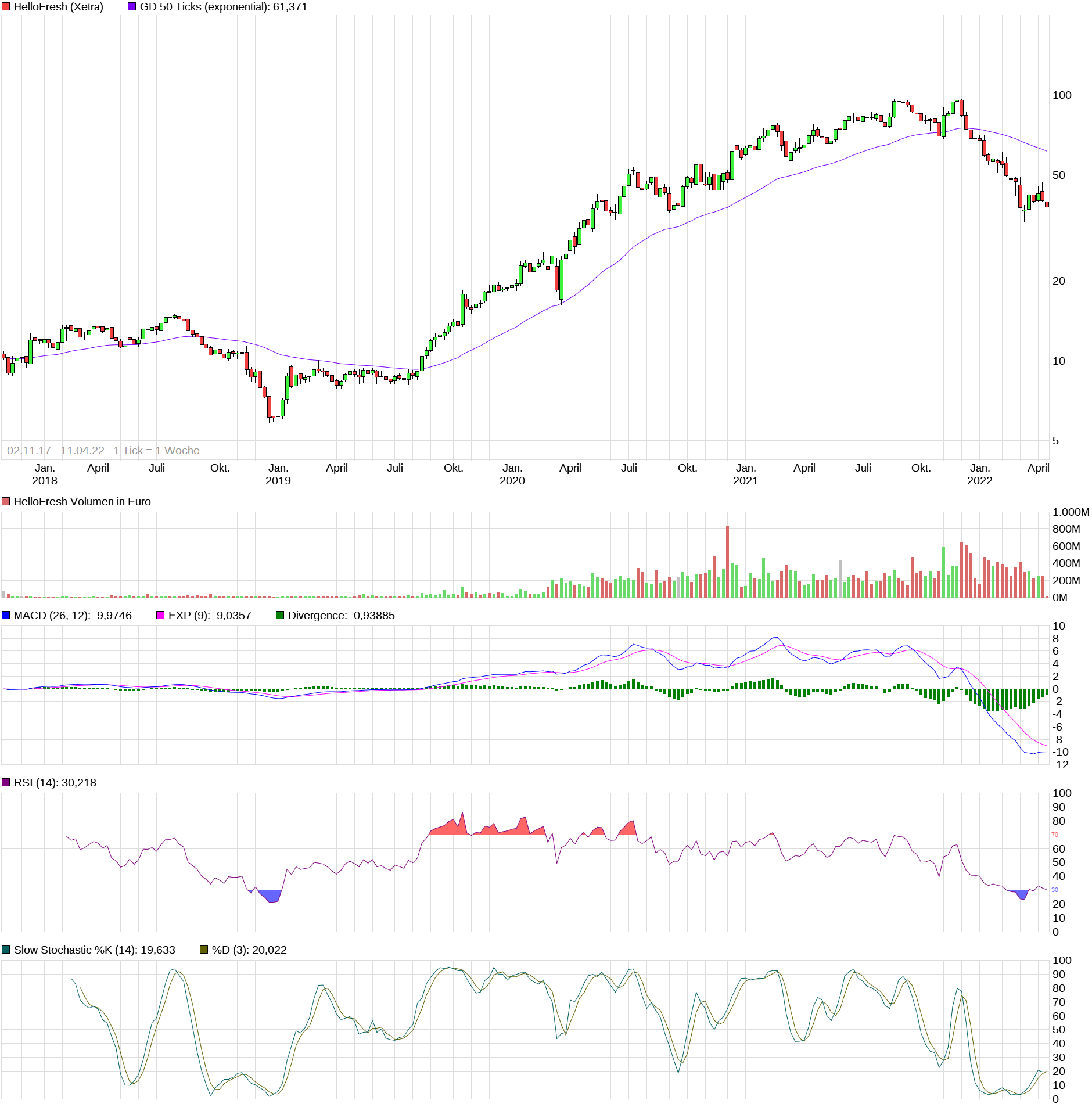
Task: Click the "0M" volume axis label
Action: (x=1060, y=598)
